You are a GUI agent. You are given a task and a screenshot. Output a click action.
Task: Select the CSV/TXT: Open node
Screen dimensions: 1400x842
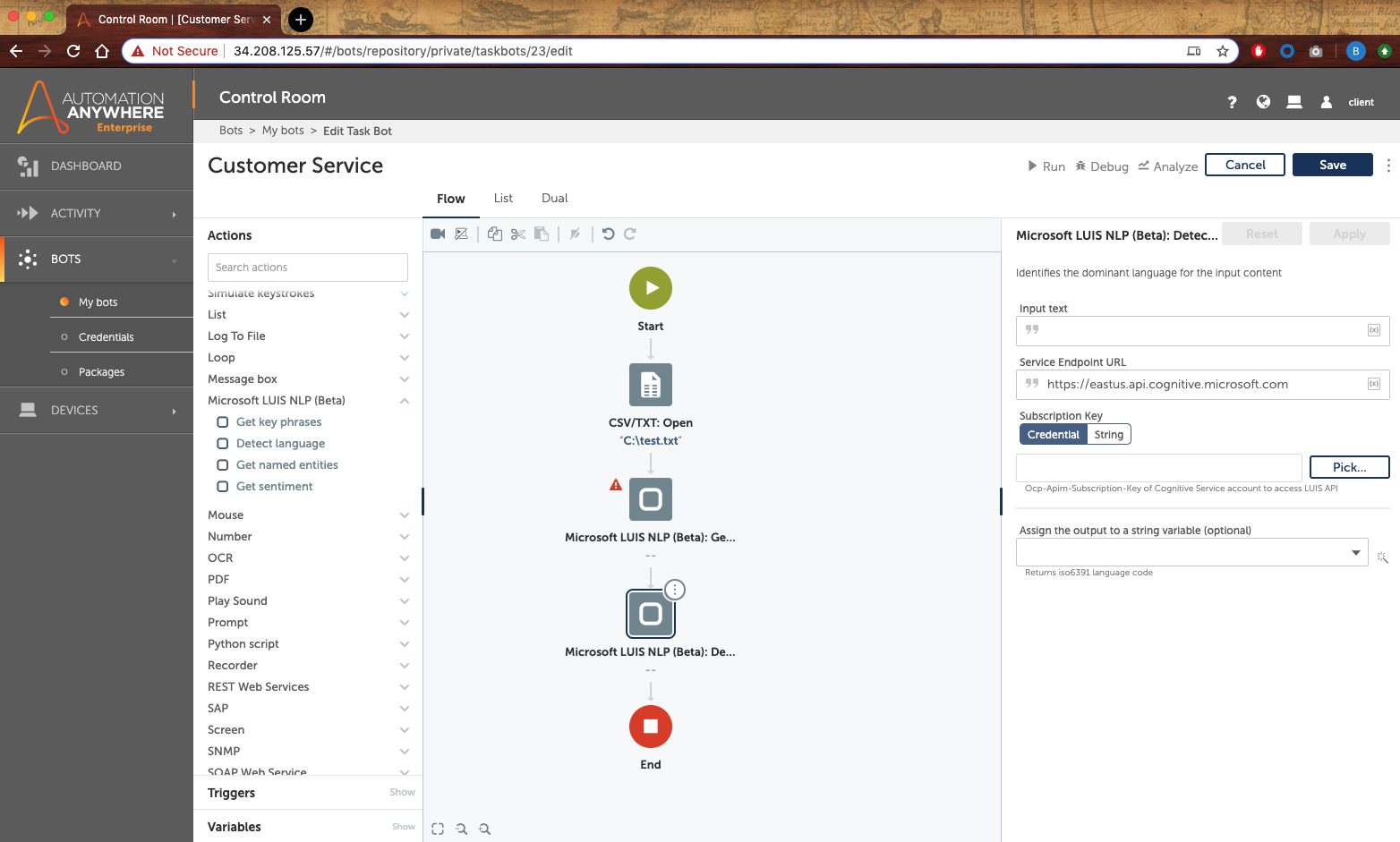pos(651,385)
